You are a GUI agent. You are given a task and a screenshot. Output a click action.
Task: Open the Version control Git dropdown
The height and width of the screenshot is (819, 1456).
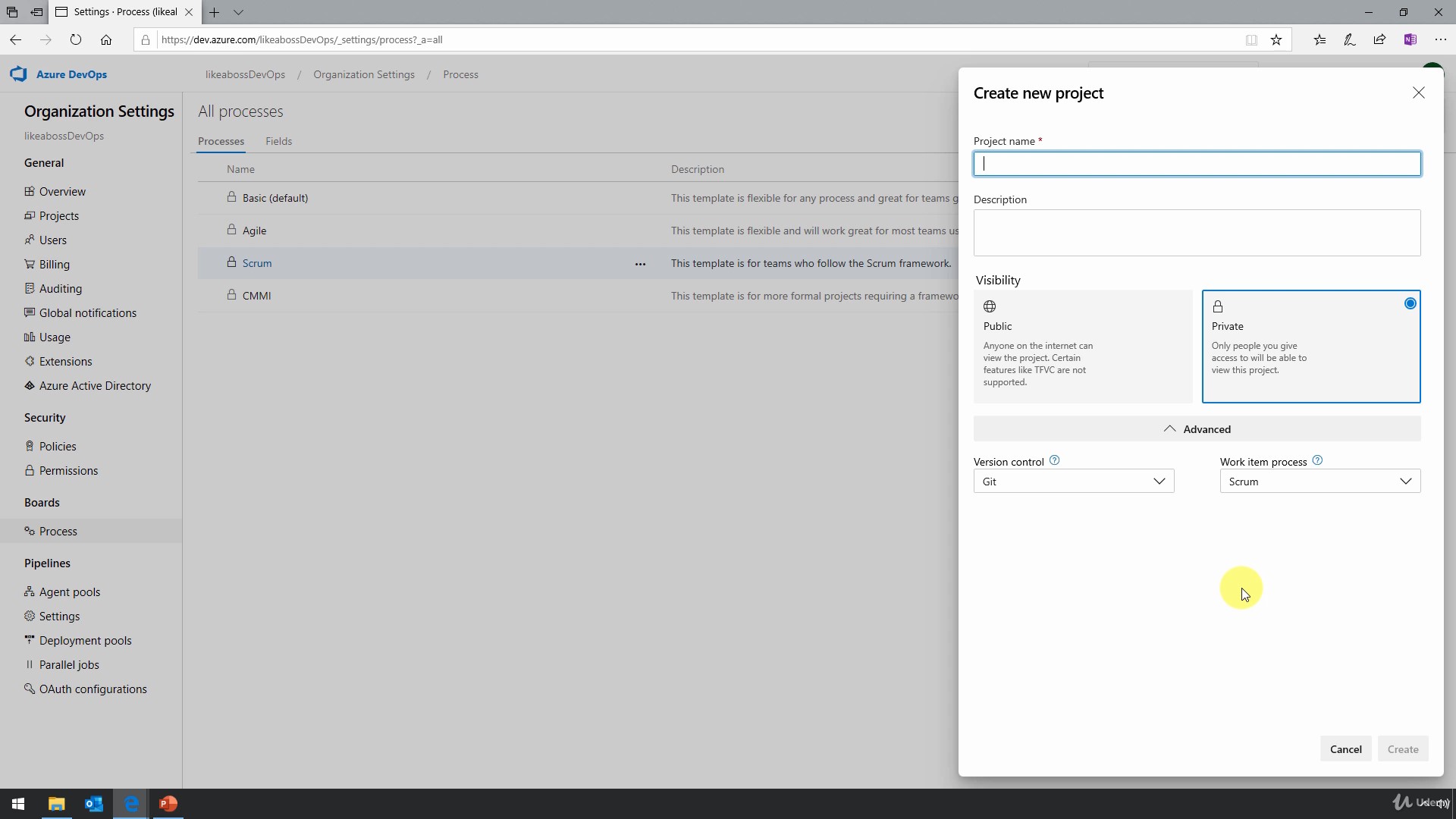1074,482
